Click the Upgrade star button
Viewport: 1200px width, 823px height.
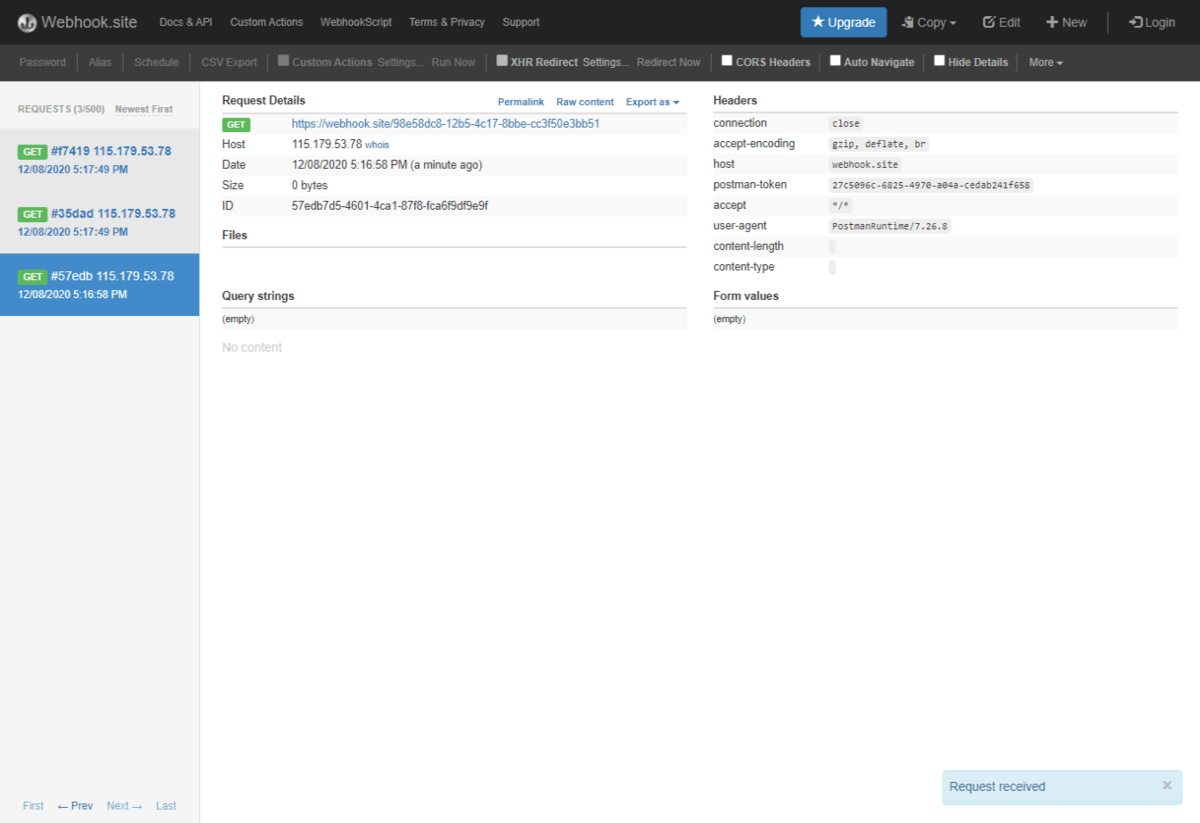[843, 22]
